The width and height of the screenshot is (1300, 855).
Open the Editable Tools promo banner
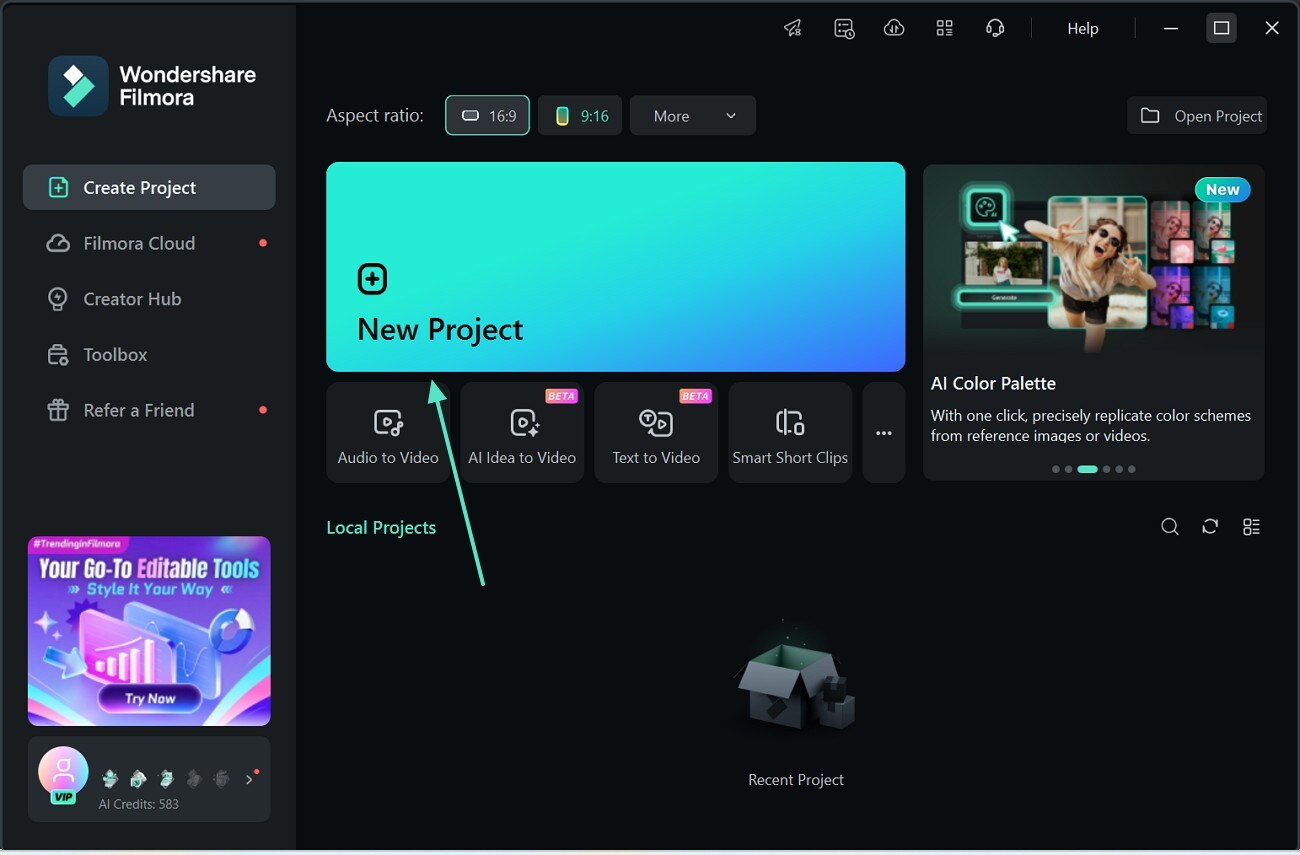(x=149, y=631)
